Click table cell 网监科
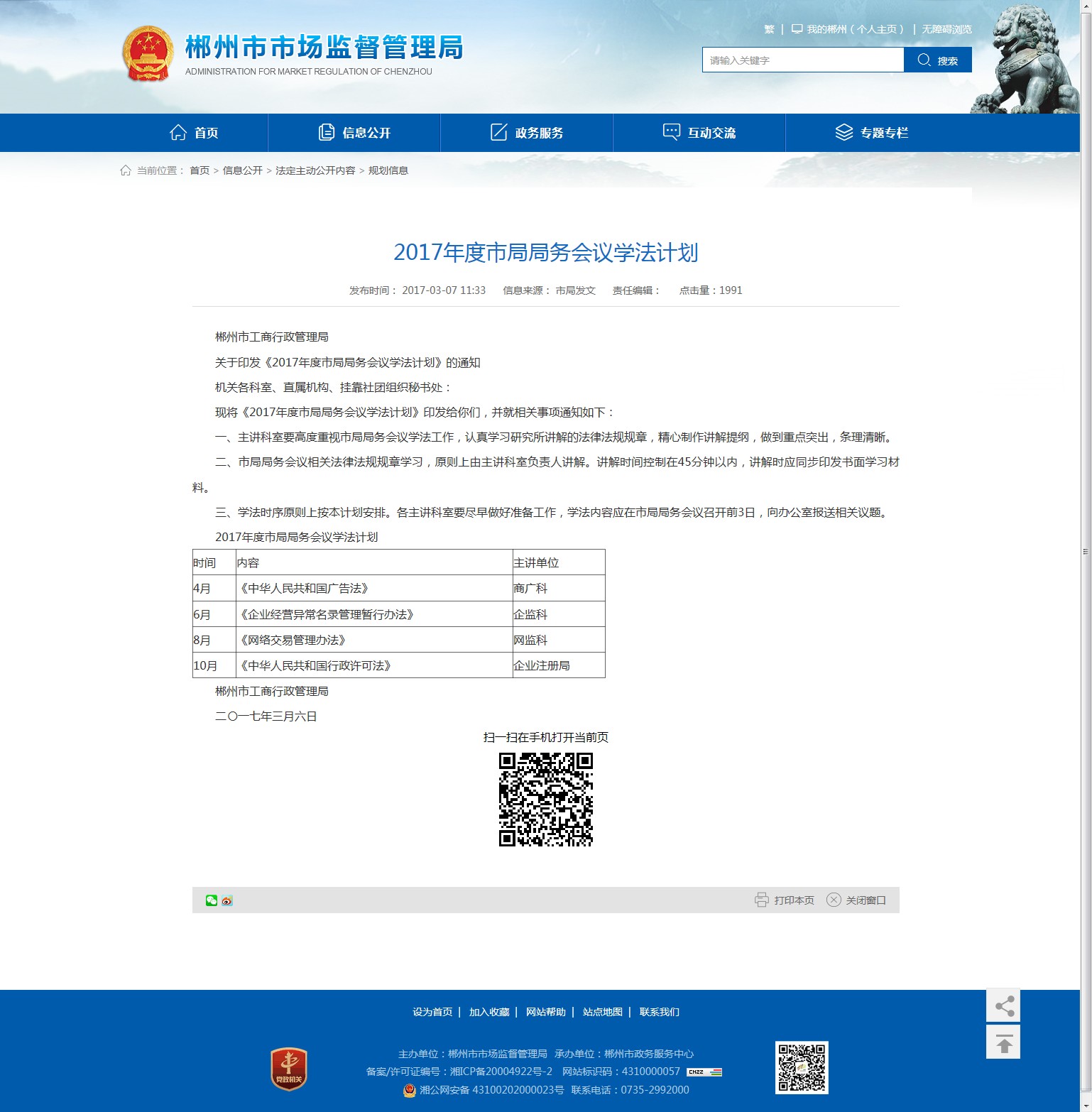Viewport: 1092px width, 1112px height. [559, 640]
